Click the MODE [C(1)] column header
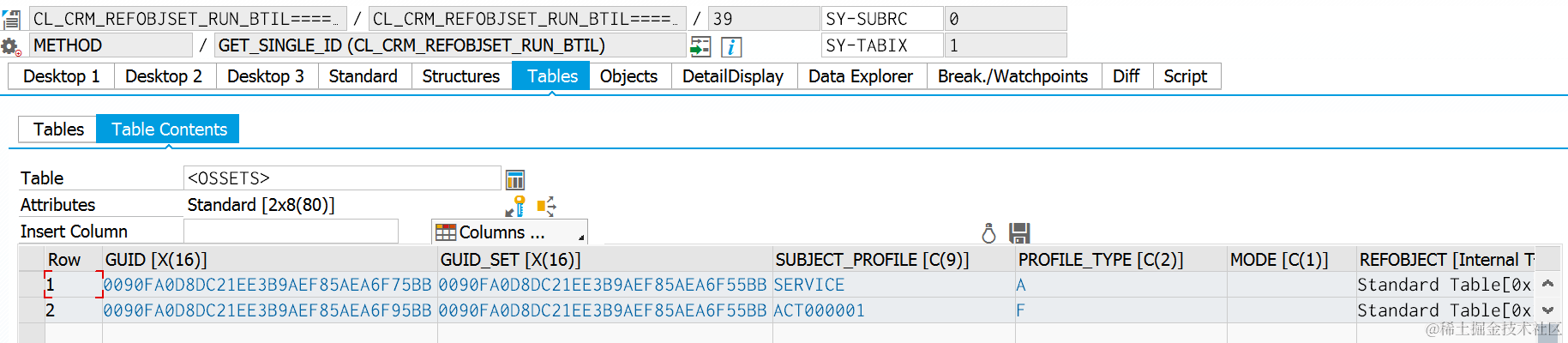 pos(1291,260)
